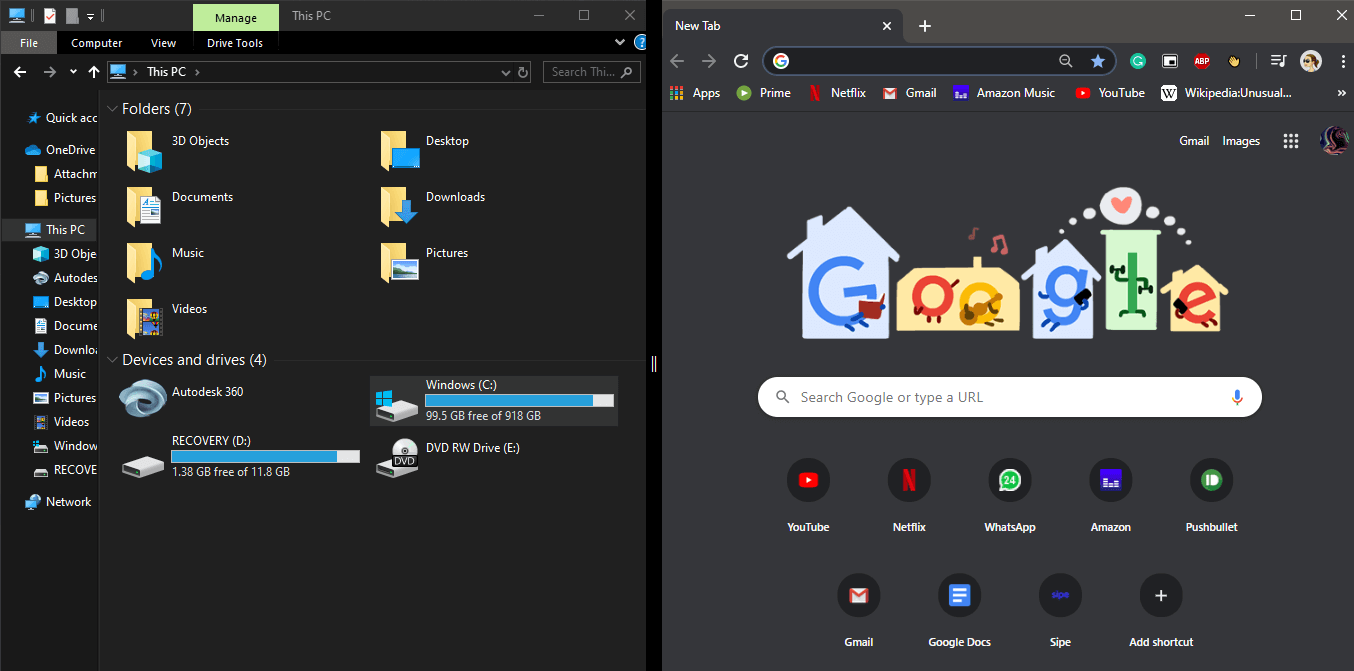Expand the File Explorer ribbon chevron
Screen dimensions: 1354x671
(621, 43)
